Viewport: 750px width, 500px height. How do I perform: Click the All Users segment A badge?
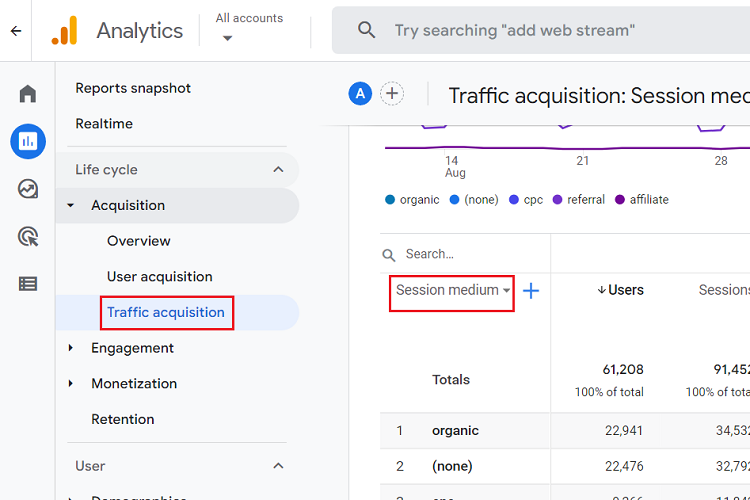pos(360,93)
